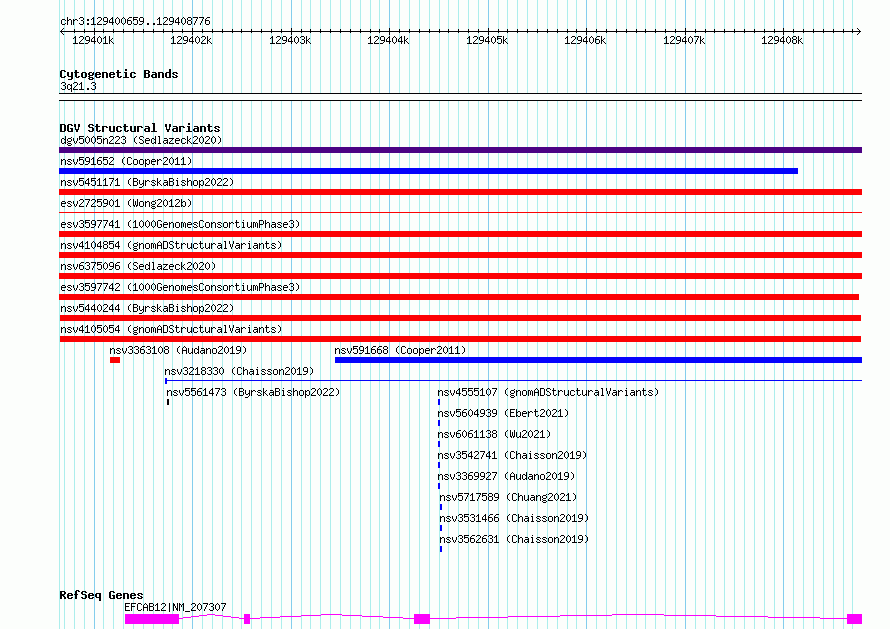Click the 129406k ruler position

coord(585,40)
